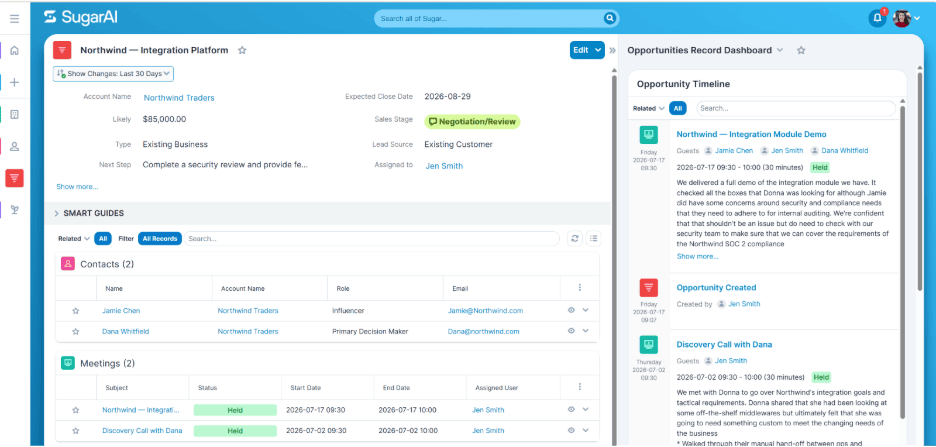The width and height of the screenshot is (936, 447).
Task: Preview Dana Whitfield record with eye icon
Action: coord(571,331)
